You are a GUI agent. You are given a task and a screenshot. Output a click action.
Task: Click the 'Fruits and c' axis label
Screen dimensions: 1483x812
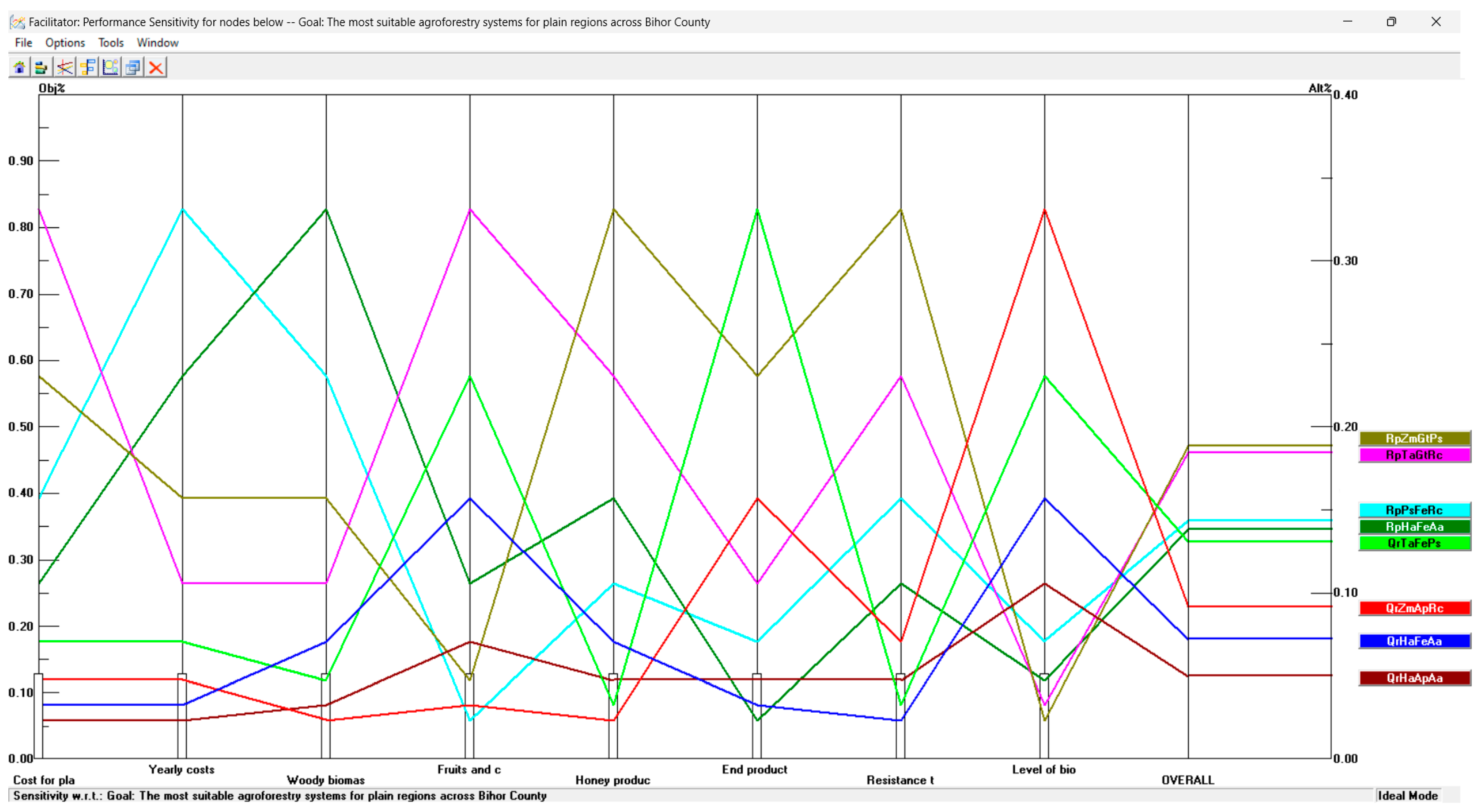[469, 770]
